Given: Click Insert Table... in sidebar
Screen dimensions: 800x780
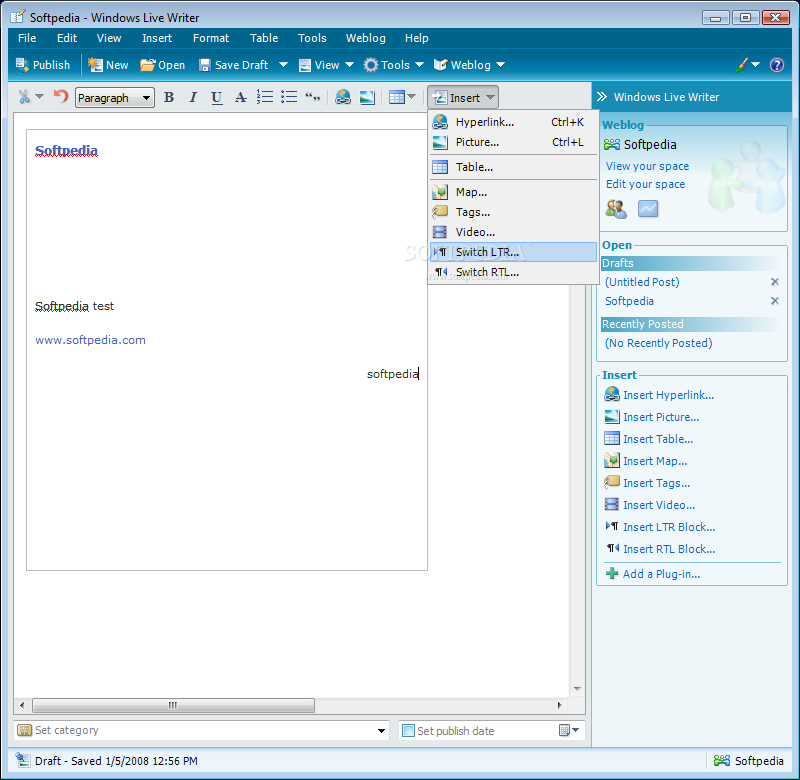Looking at the screenshot, I should tap(648, 439).
